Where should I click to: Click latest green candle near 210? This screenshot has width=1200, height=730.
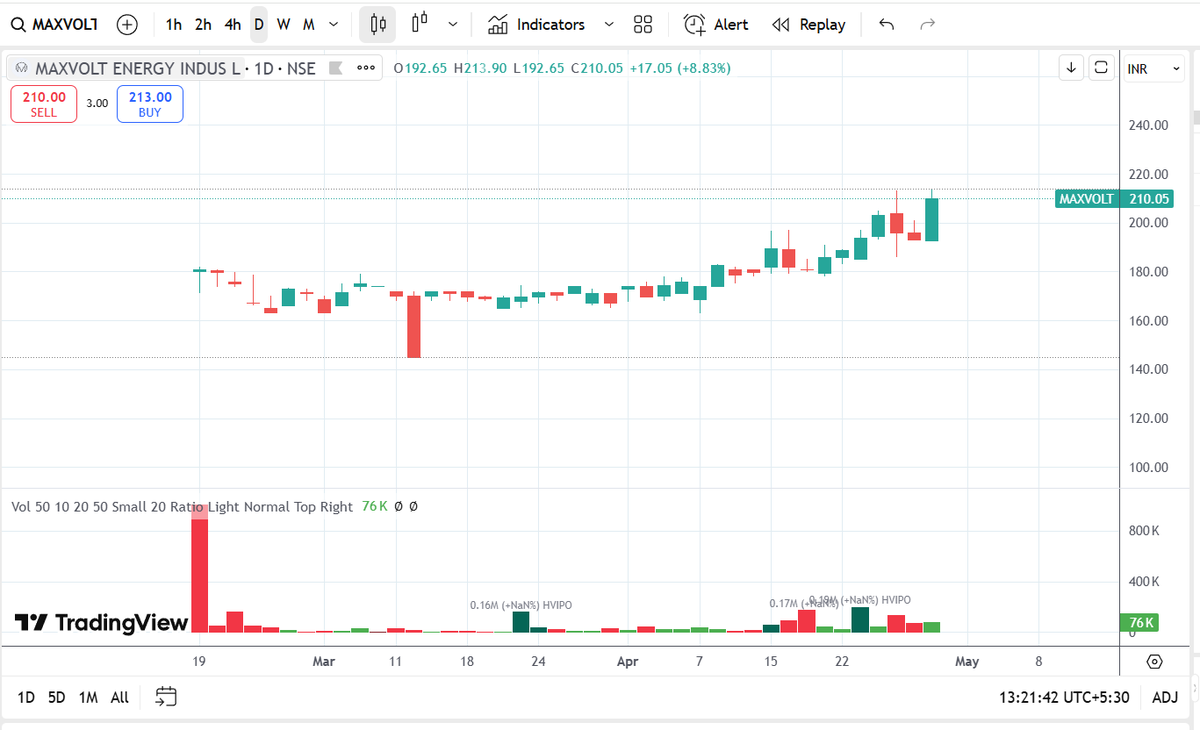point(932,219)
